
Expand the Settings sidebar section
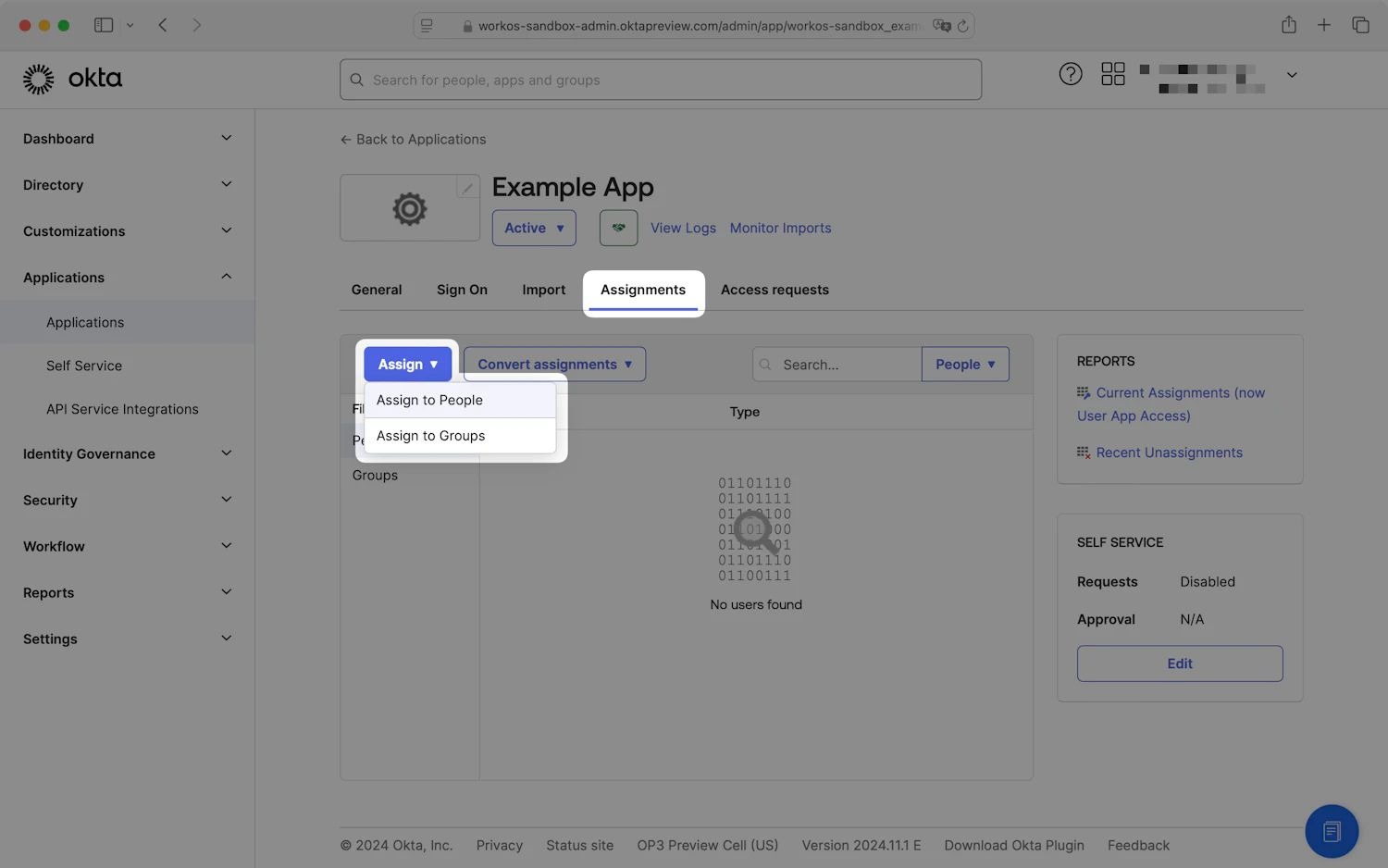pos(128,639)
